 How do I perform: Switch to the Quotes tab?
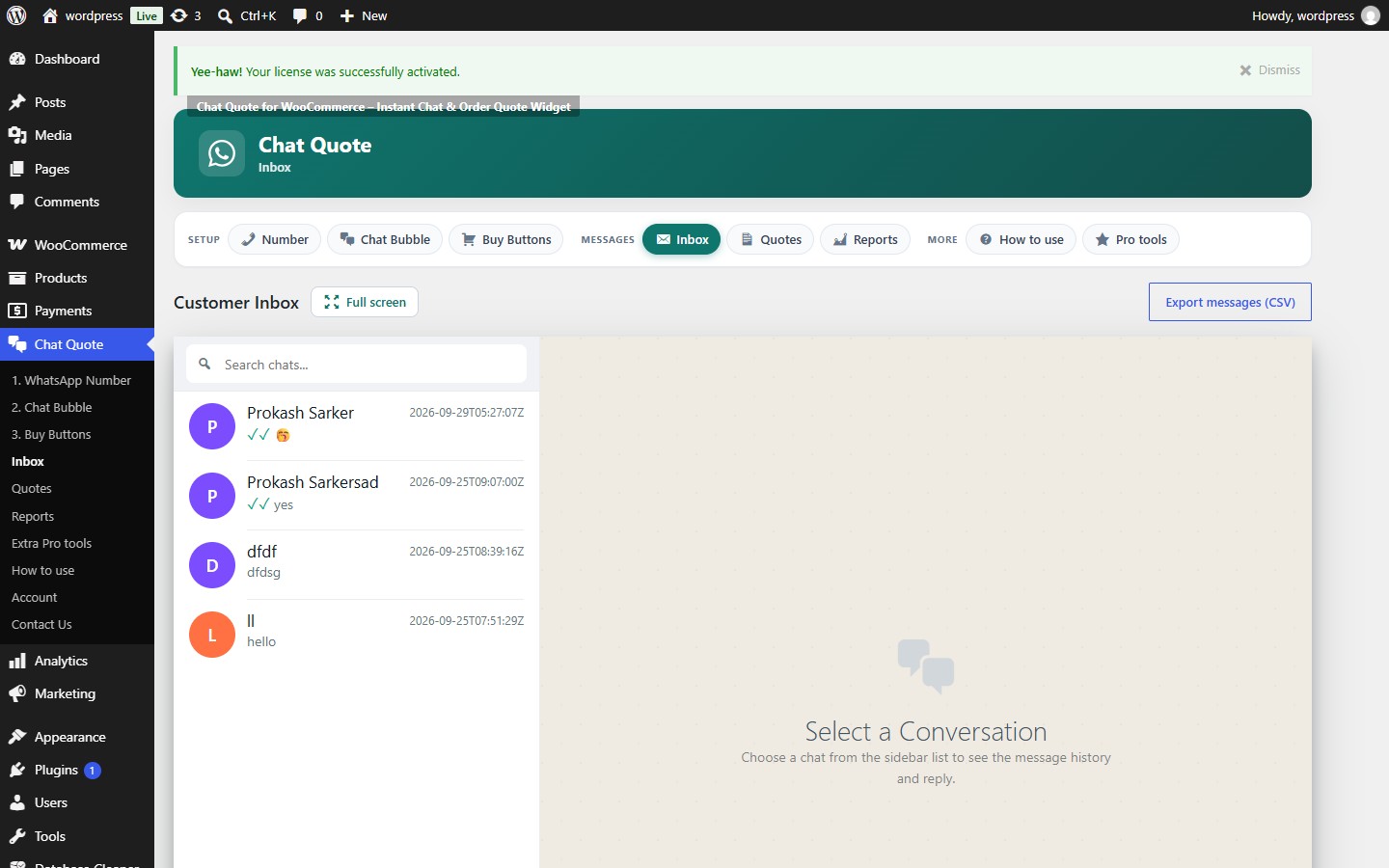pos(771,239)
